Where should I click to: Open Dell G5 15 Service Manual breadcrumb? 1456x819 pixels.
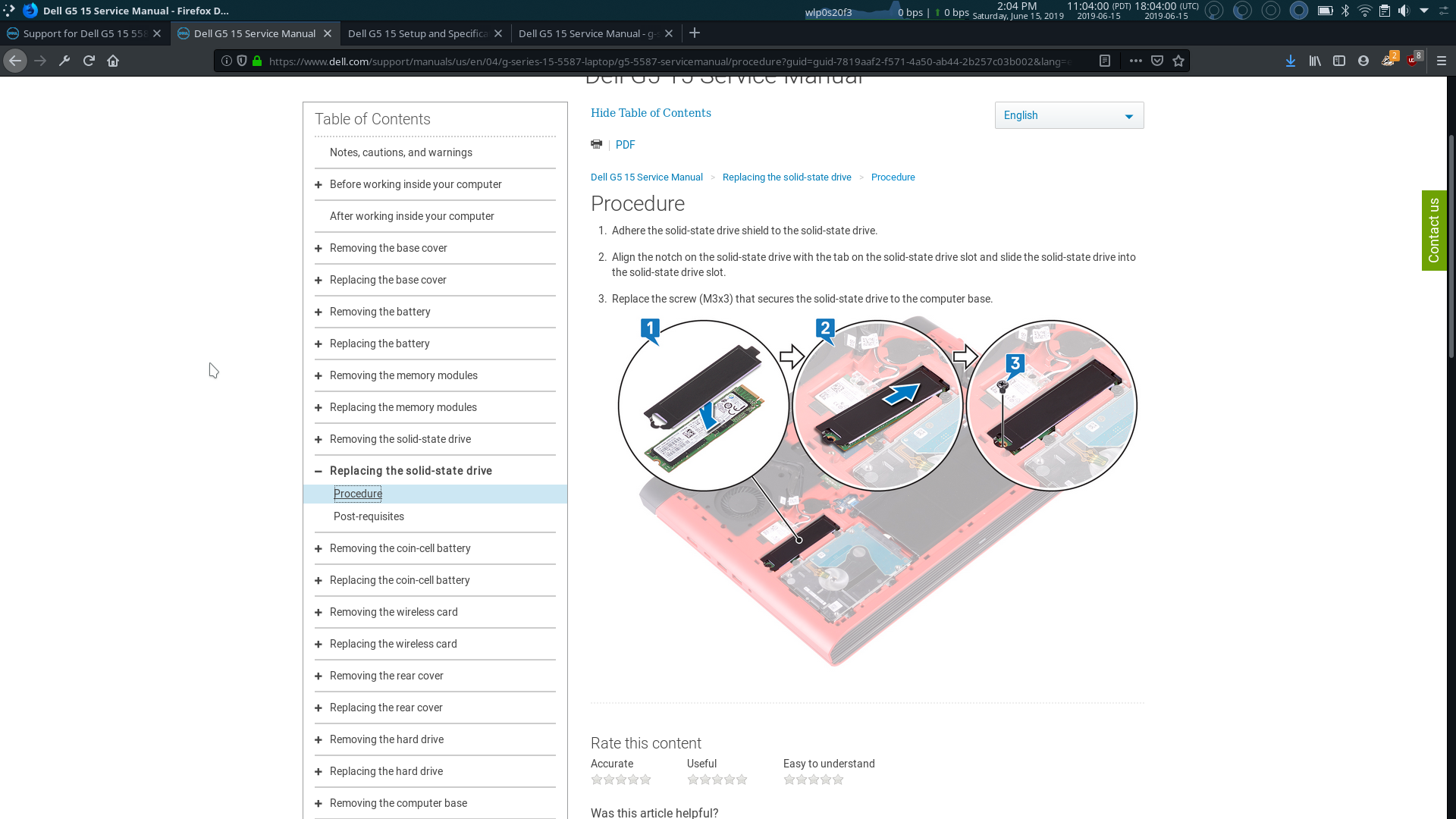[647, 177]
